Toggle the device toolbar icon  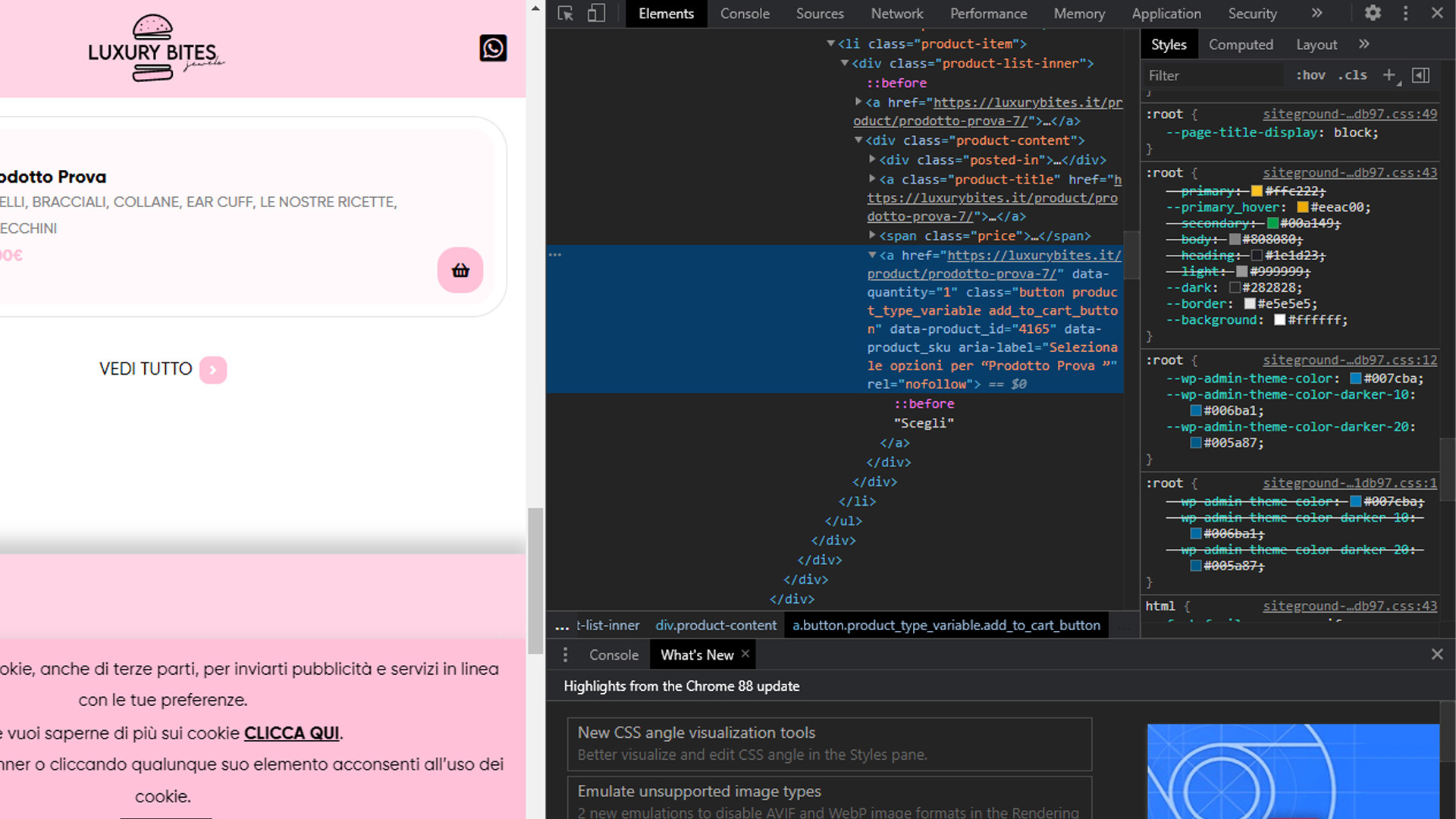[x=597, y=14]
